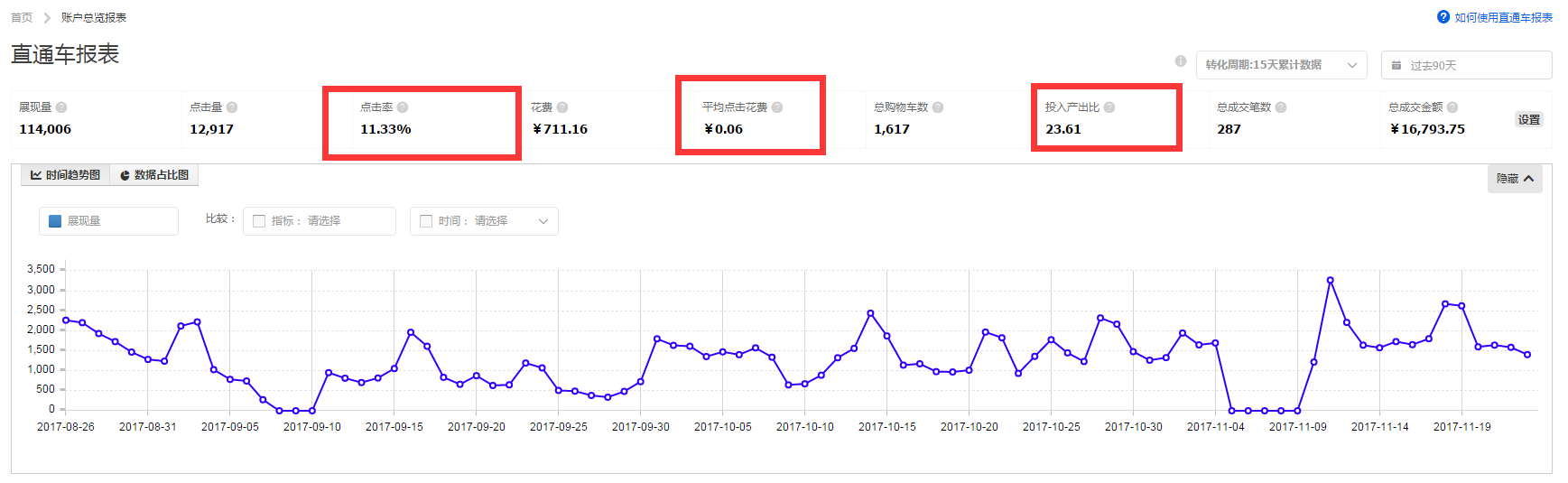Viewport: 1568px width, 483px height.
Task: Open the 过去90天 date range picker
Action: [x=1467, y=65]
